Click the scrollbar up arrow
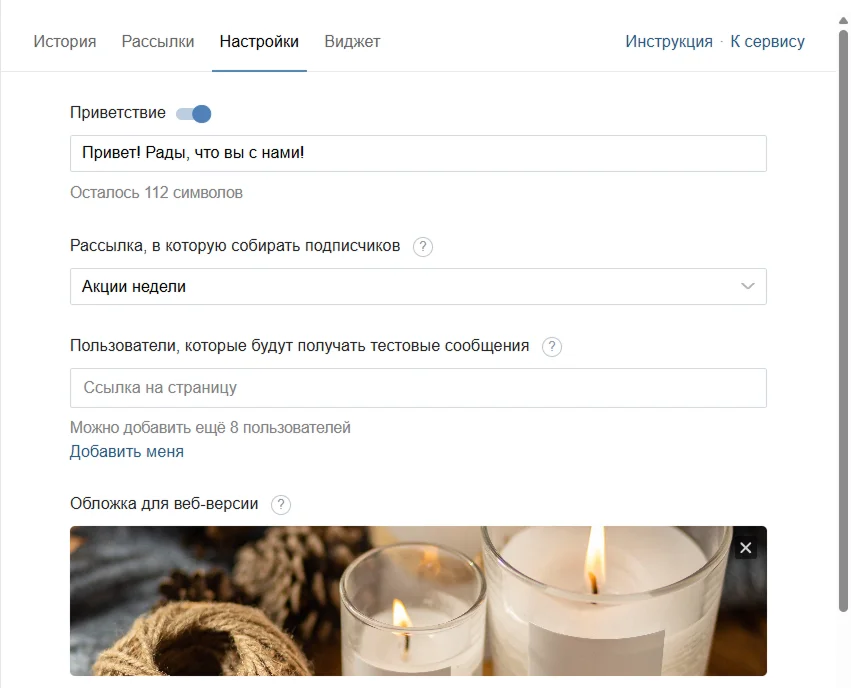This screenshot has width=851, height=688. (843, 21)
